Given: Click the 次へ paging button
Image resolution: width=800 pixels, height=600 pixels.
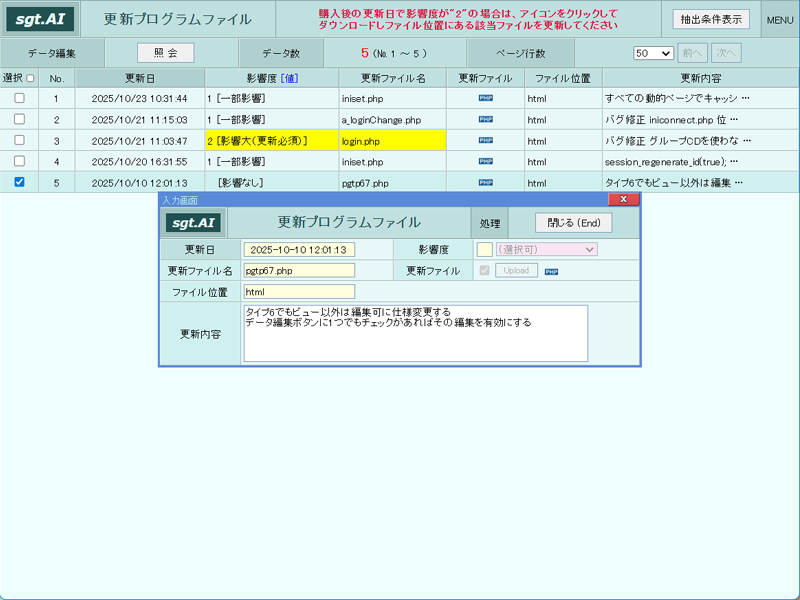Looking at the screenshot, I should (x=726, y=53).
